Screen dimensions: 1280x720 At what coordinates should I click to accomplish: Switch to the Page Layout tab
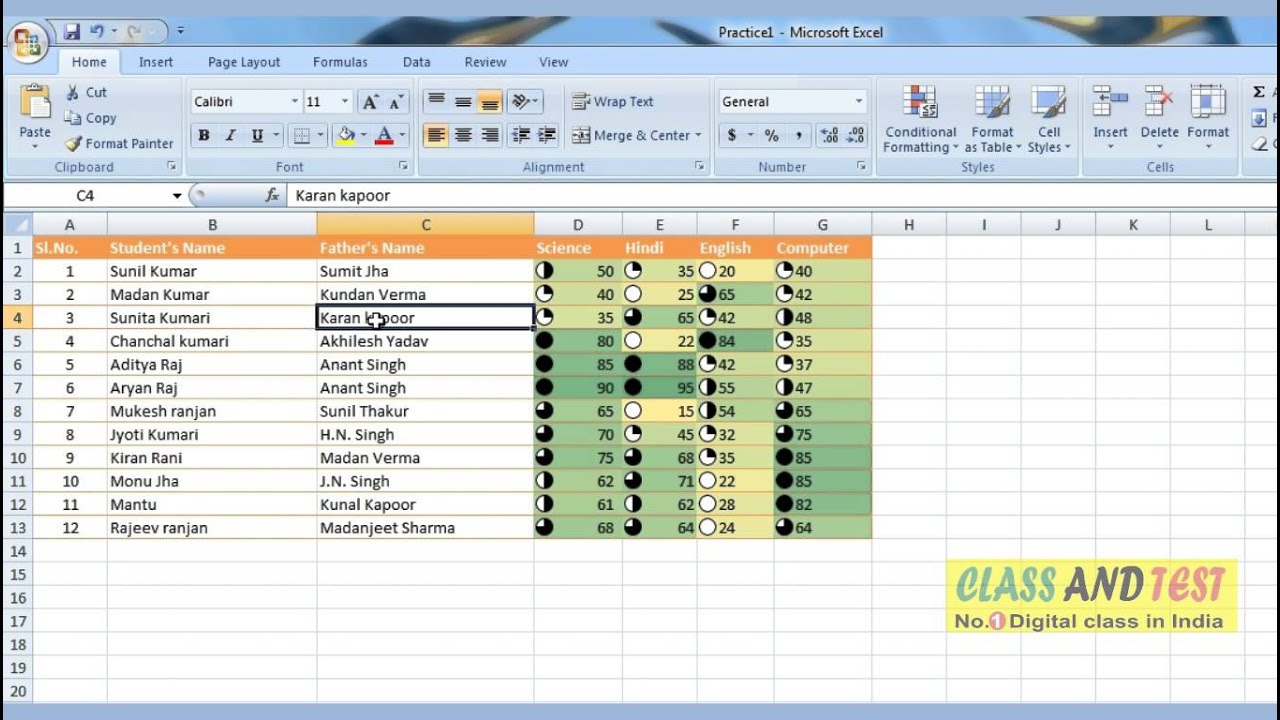(x=244, y=62)
